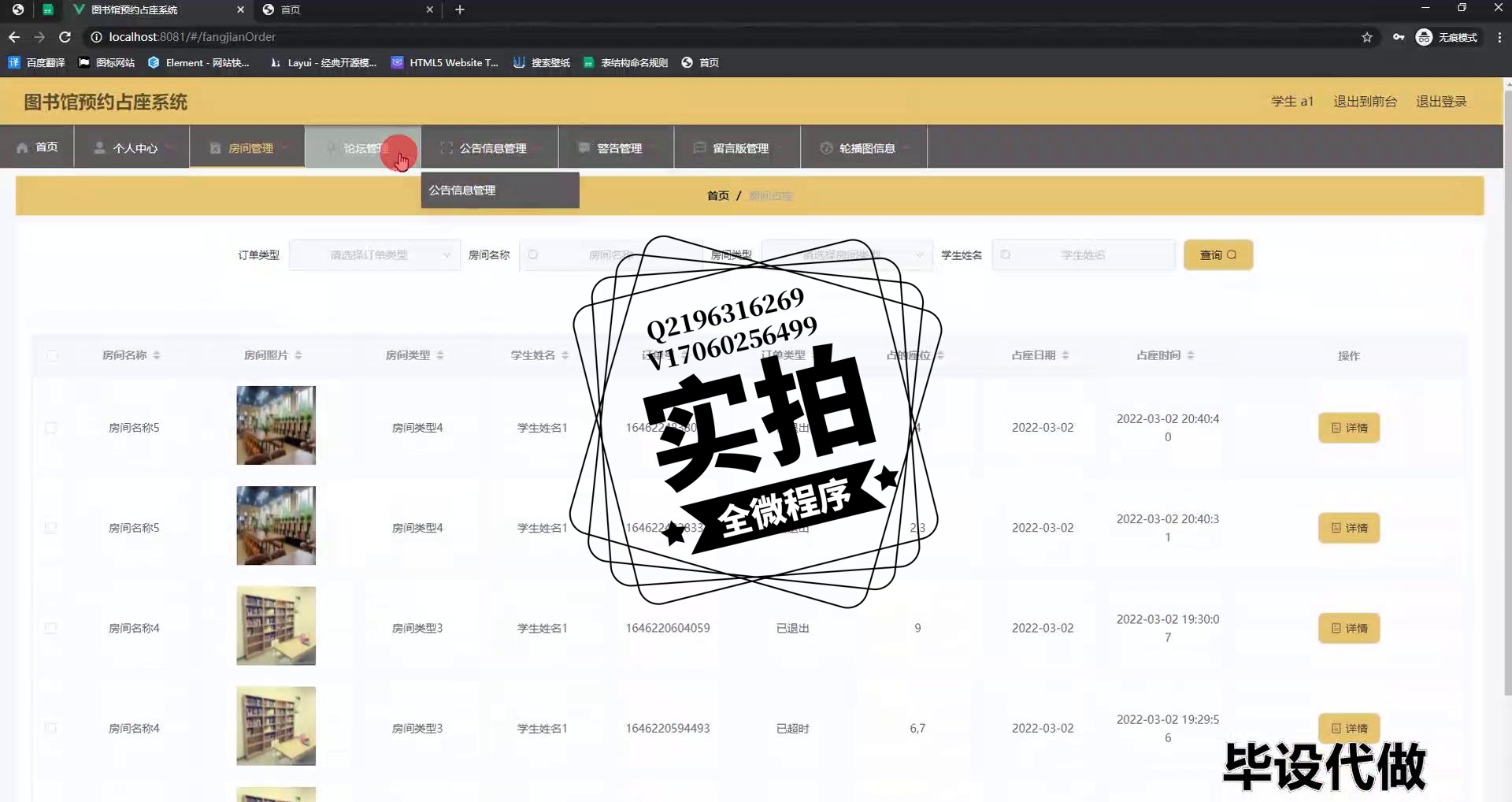This screenshot has height=802, width=1512.
Task: Click site info icon in address bar
Action: tap(96, 37)
